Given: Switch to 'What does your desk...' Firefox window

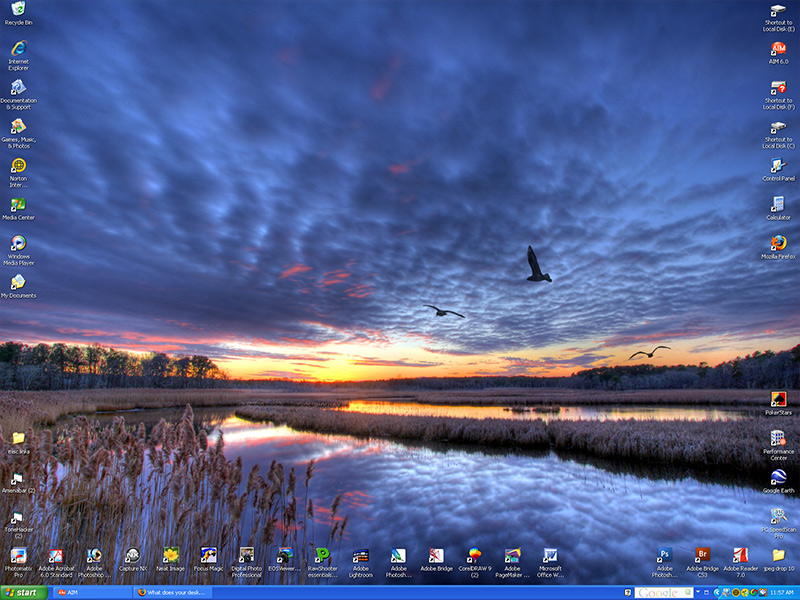Looking at the screenshot, I should coord(172,592).
